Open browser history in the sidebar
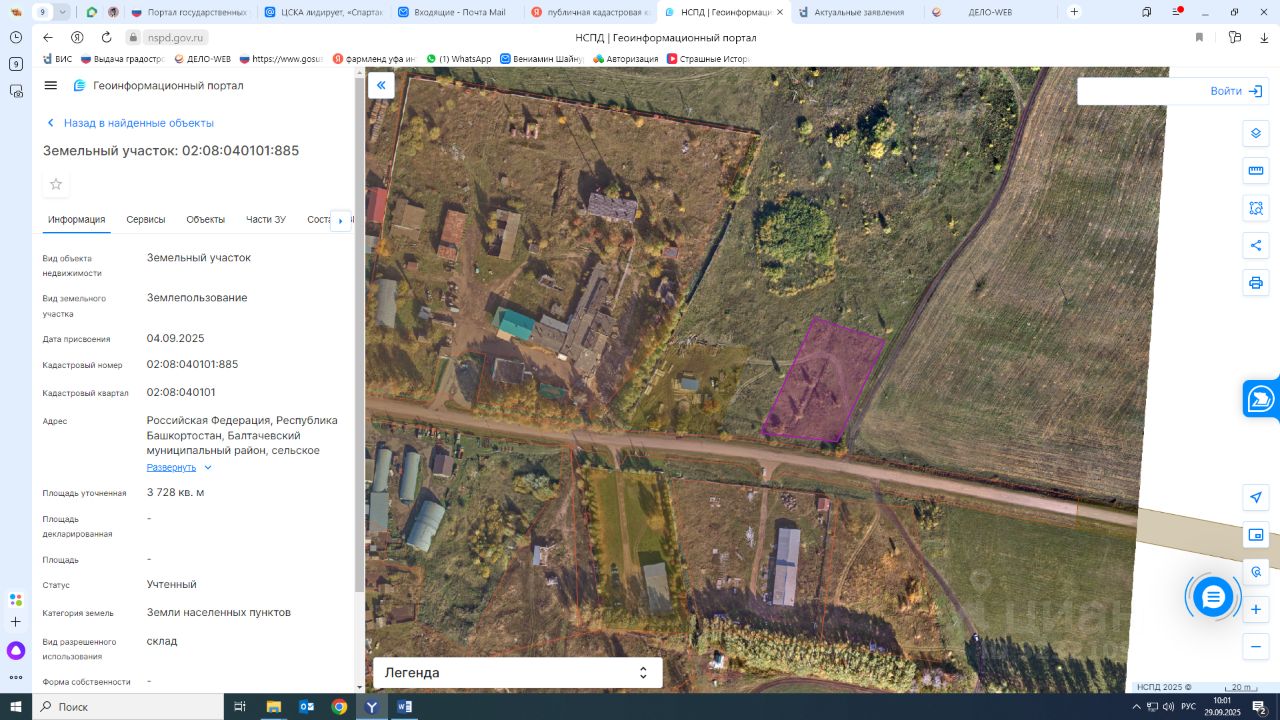Viewport: 1280px width, 720px height. pyautogui.click(x=16, y=37)
